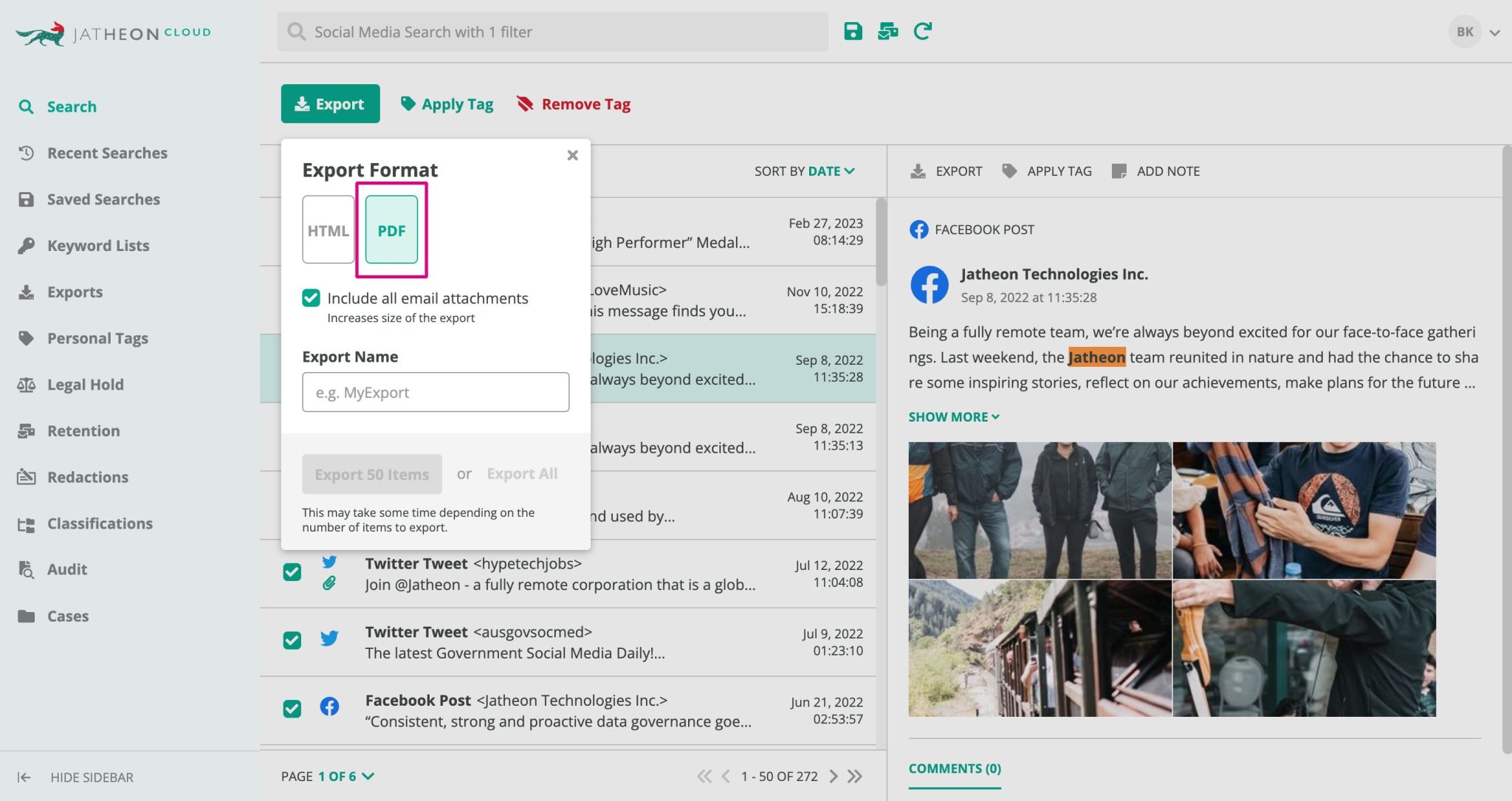Open the BK user avatar
1512x801 pixels.
(x=1465, y=32)
